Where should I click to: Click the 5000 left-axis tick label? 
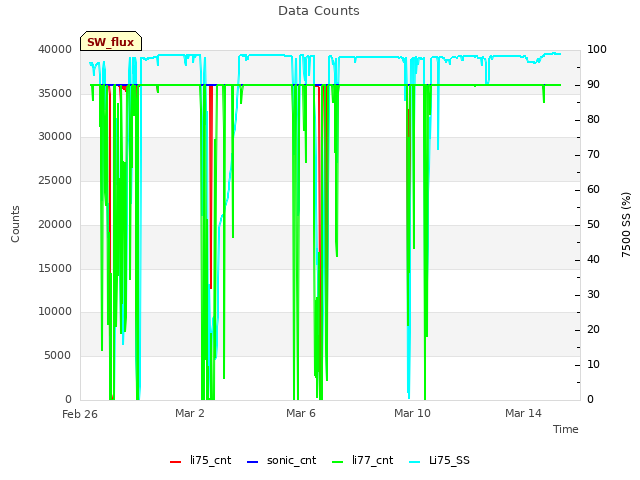pos(58,356)
